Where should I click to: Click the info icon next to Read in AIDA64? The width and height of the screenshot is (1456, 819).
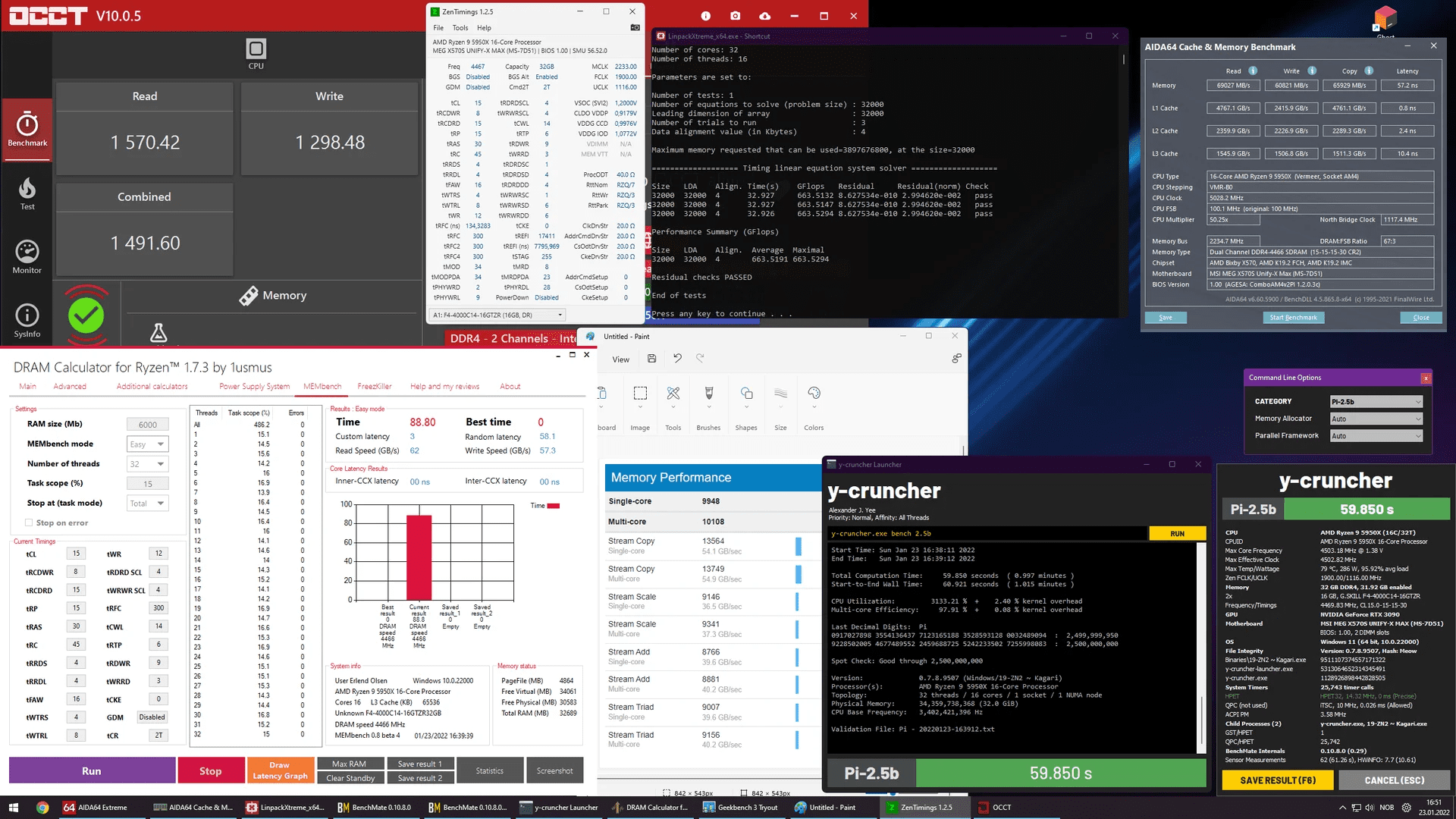tap(1253, 71)
